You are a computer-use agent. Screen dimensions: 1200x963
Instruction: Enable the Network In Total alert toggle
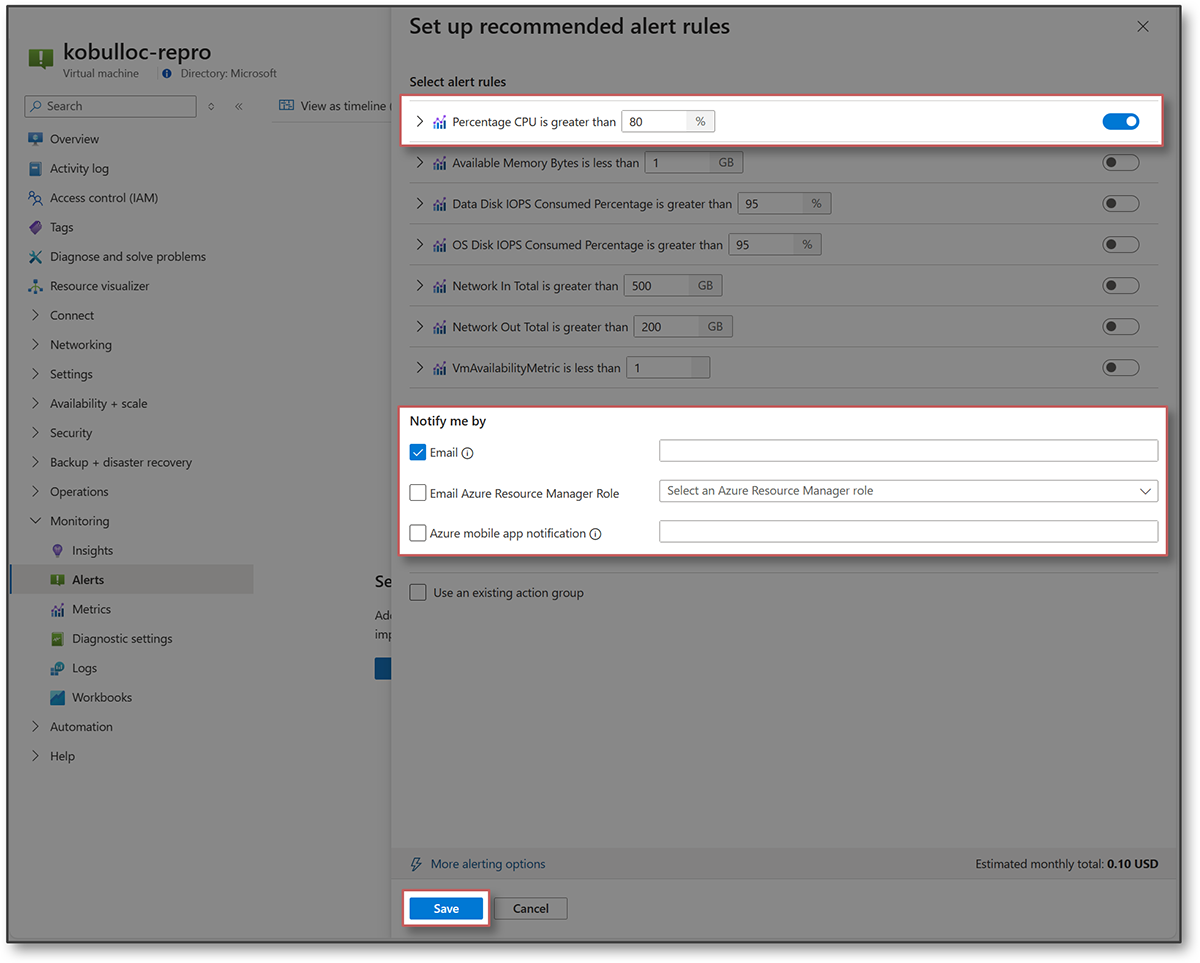pyautogui.click(x=1120, y=286)
